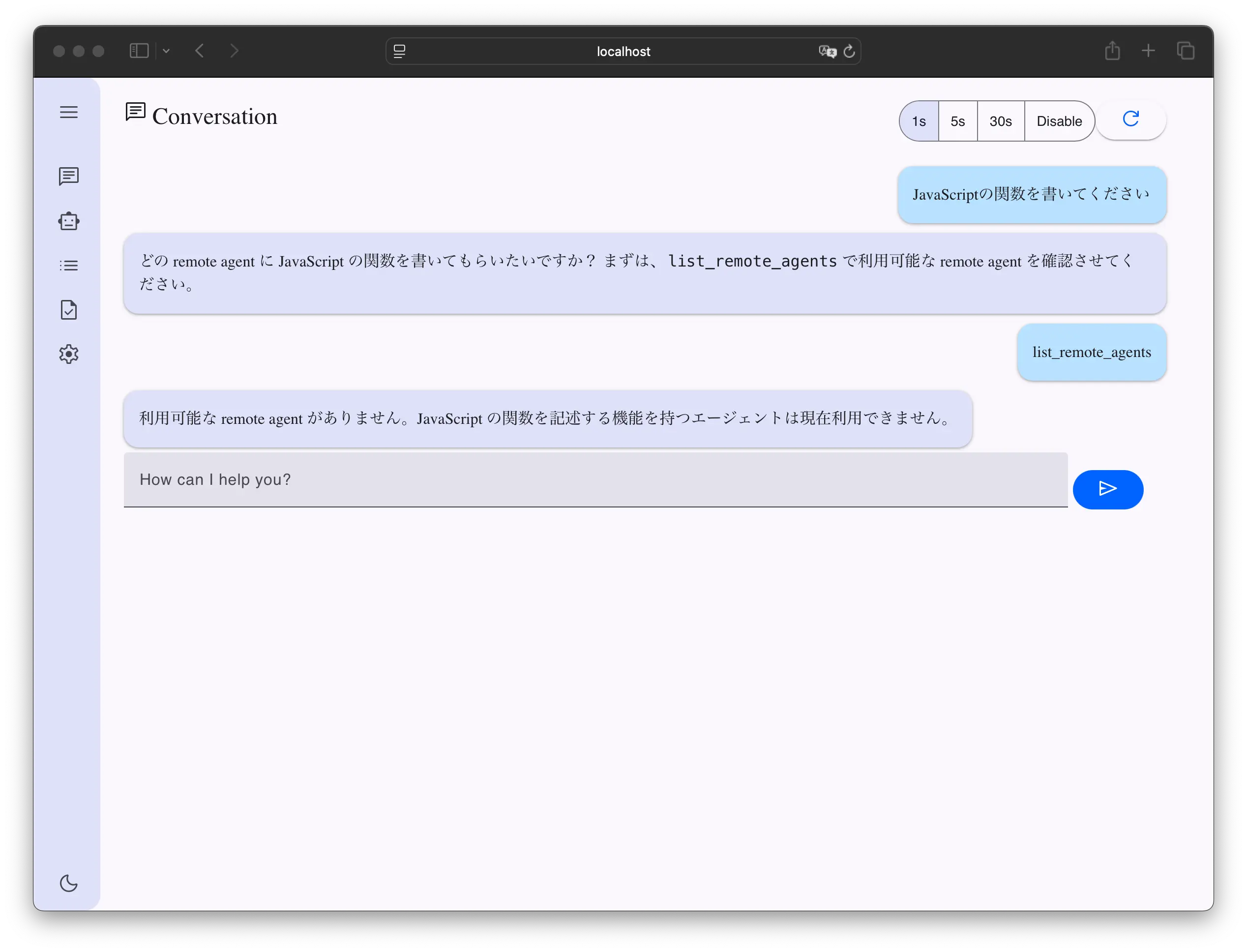Open the robot agents sidebar icon
1247x952 pixels.
(x=68, y=221)
